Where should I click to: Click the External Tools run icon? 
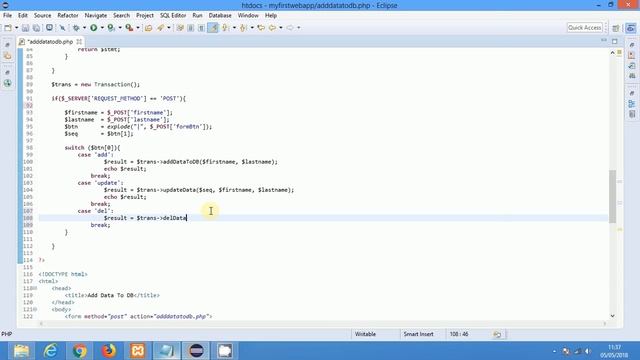click(129, 28)
